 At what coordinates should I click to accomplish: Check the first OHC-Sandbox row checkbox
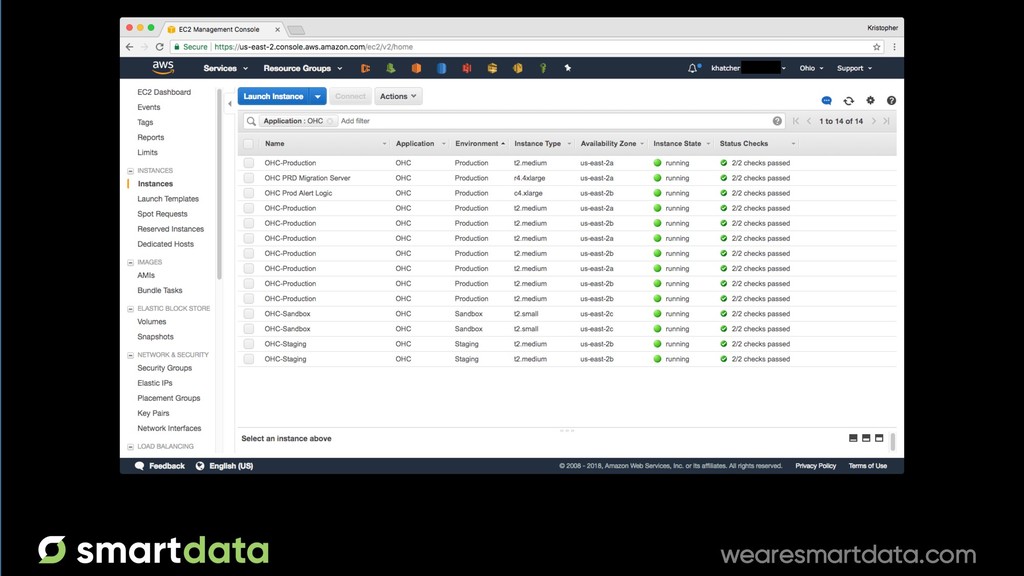[x=249, y=313]
